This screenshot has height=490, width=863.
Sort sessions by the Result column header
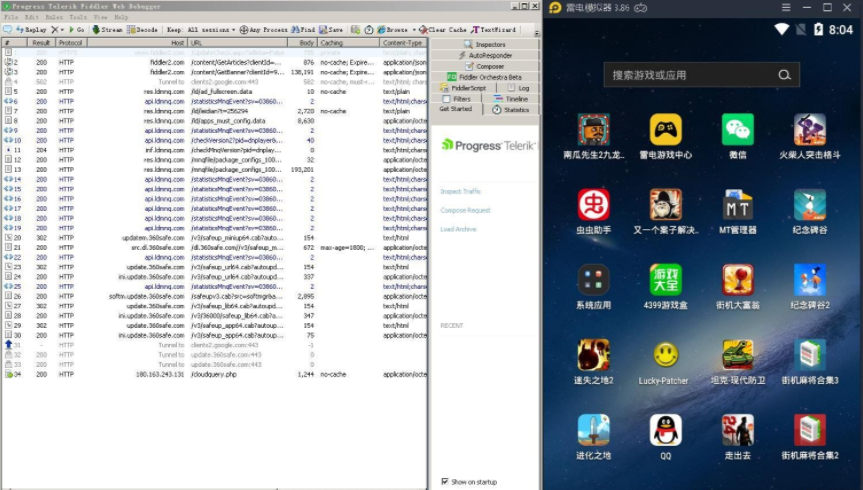[x=41, y=42]
